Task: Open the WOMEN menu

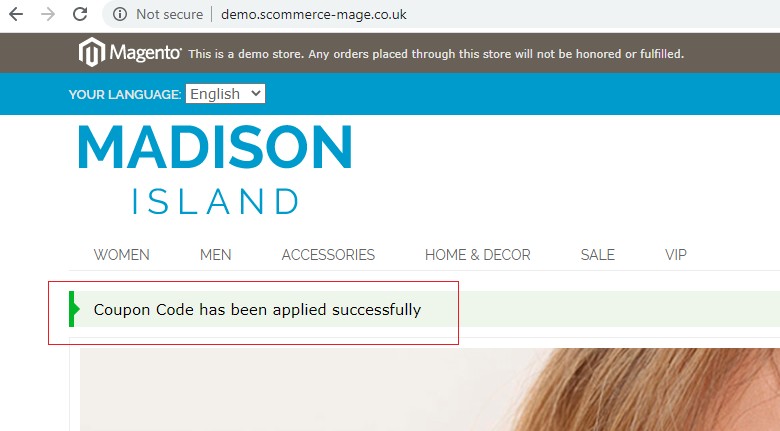Action: tap(121, 255)
